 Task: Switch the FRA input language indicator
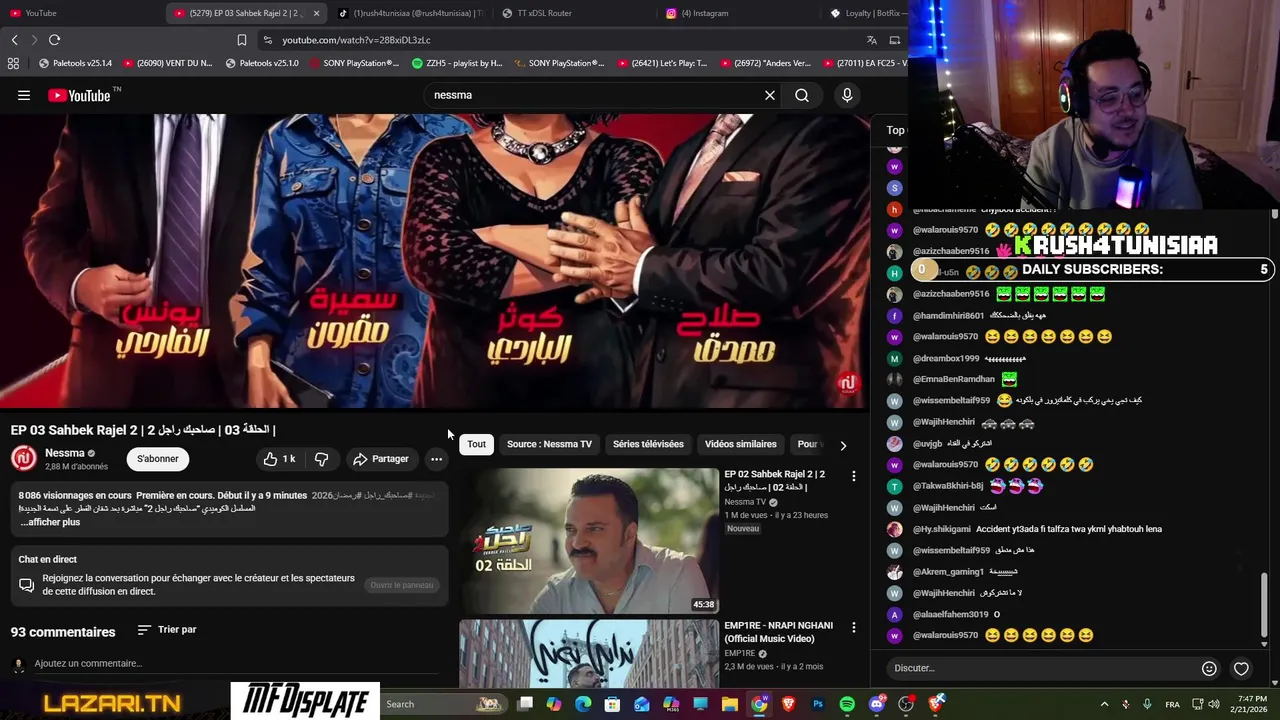pyautogui.click(x=1172, y=704)
